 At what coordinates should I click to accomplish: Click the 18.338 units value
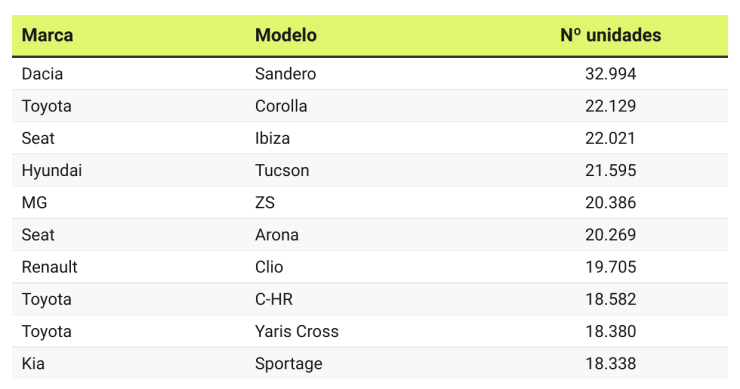610,364
